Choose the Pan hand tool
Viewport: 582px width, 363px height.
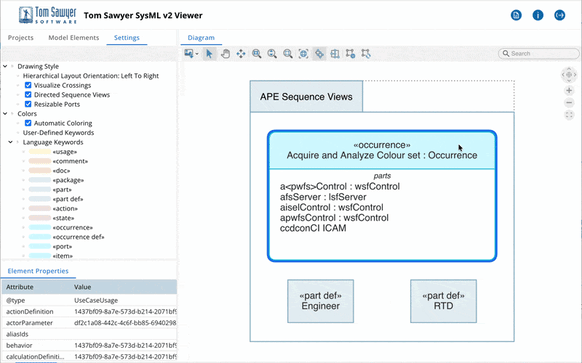point(225,54)
